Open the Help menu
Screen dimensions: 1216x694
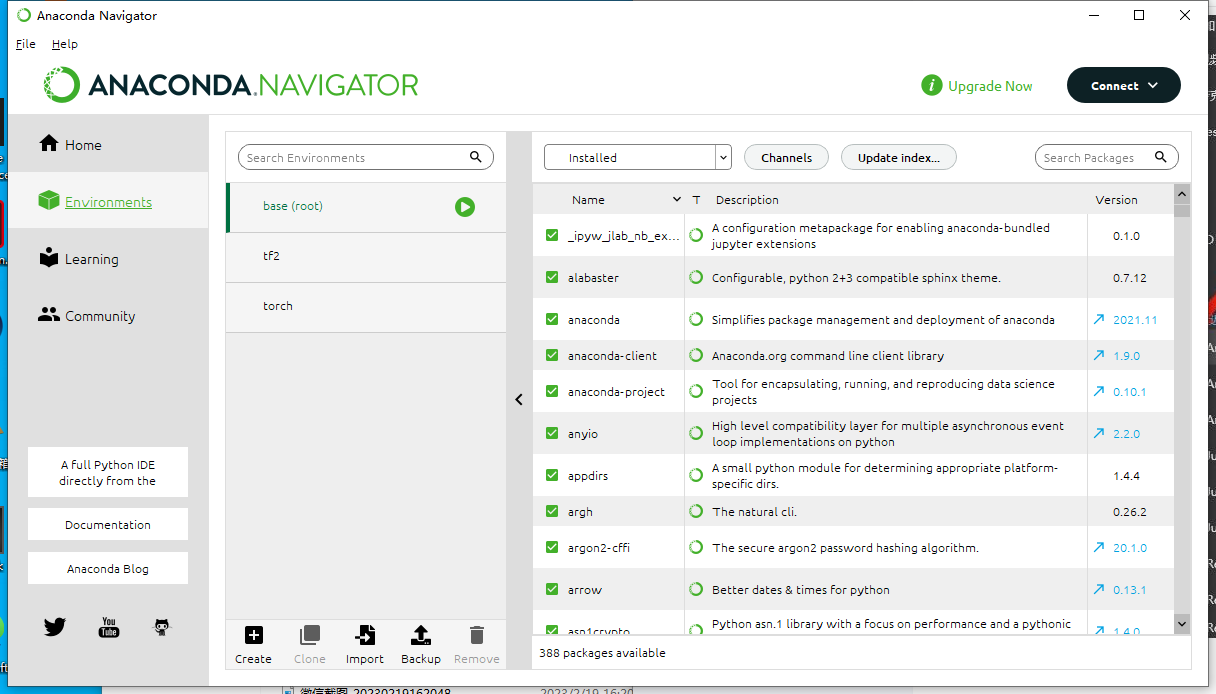65,44
